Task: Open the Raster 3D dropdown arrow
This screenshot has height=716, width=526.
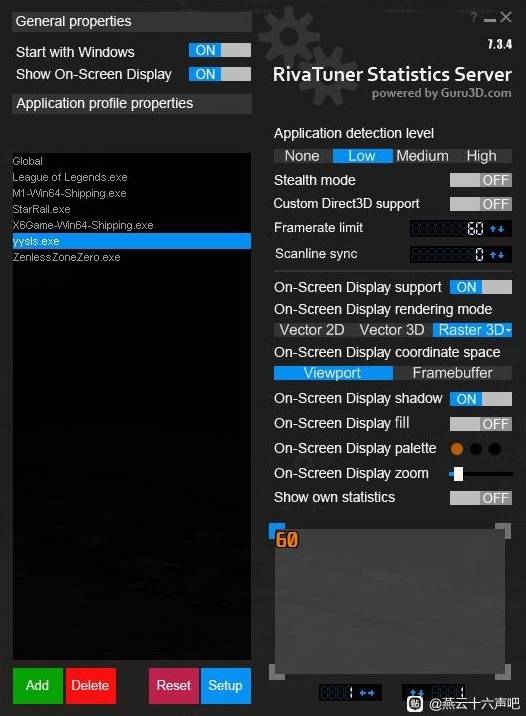Action: (x=509, y=330)
